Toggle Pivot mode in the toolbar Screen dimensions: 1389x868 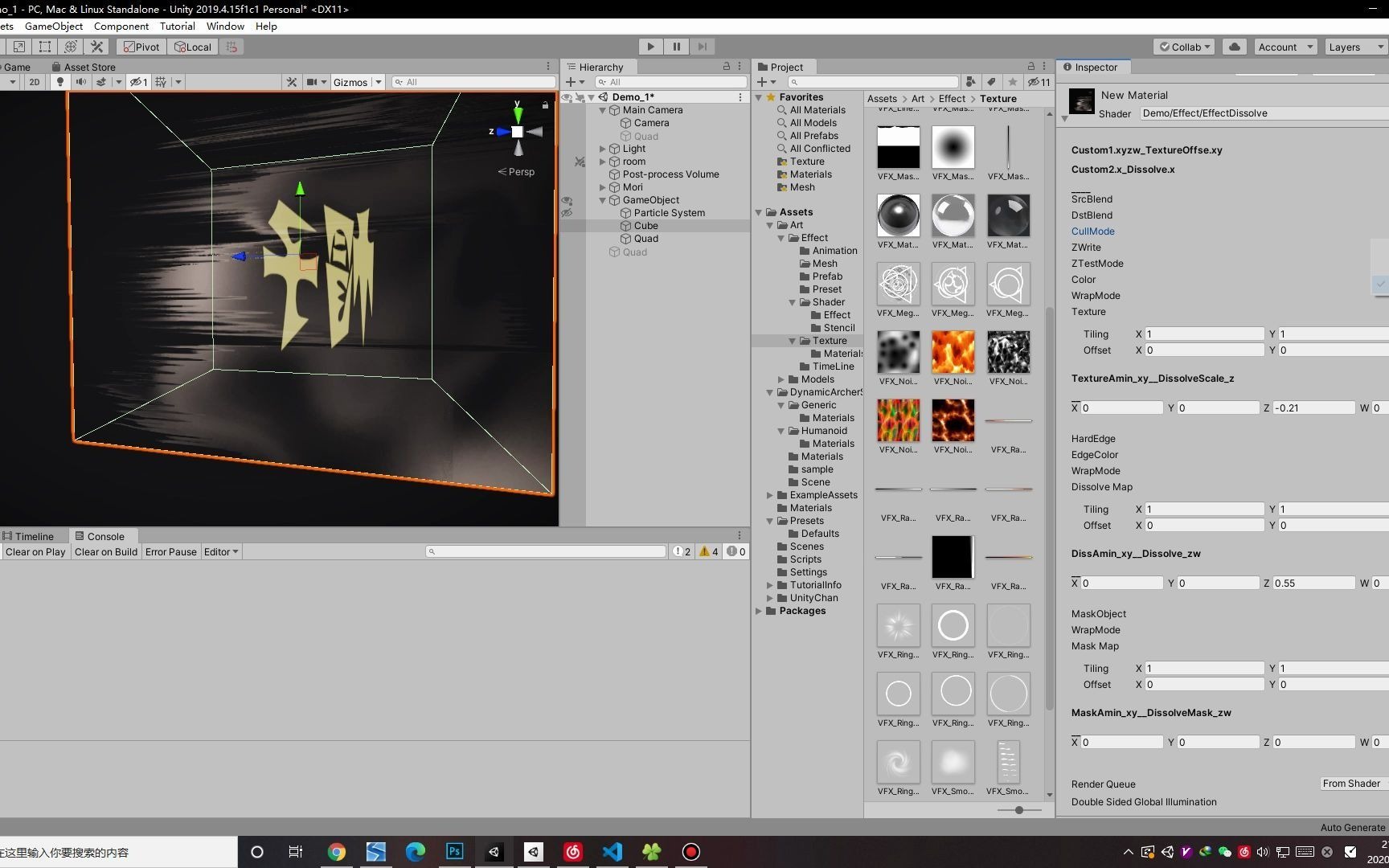point(141,47)
